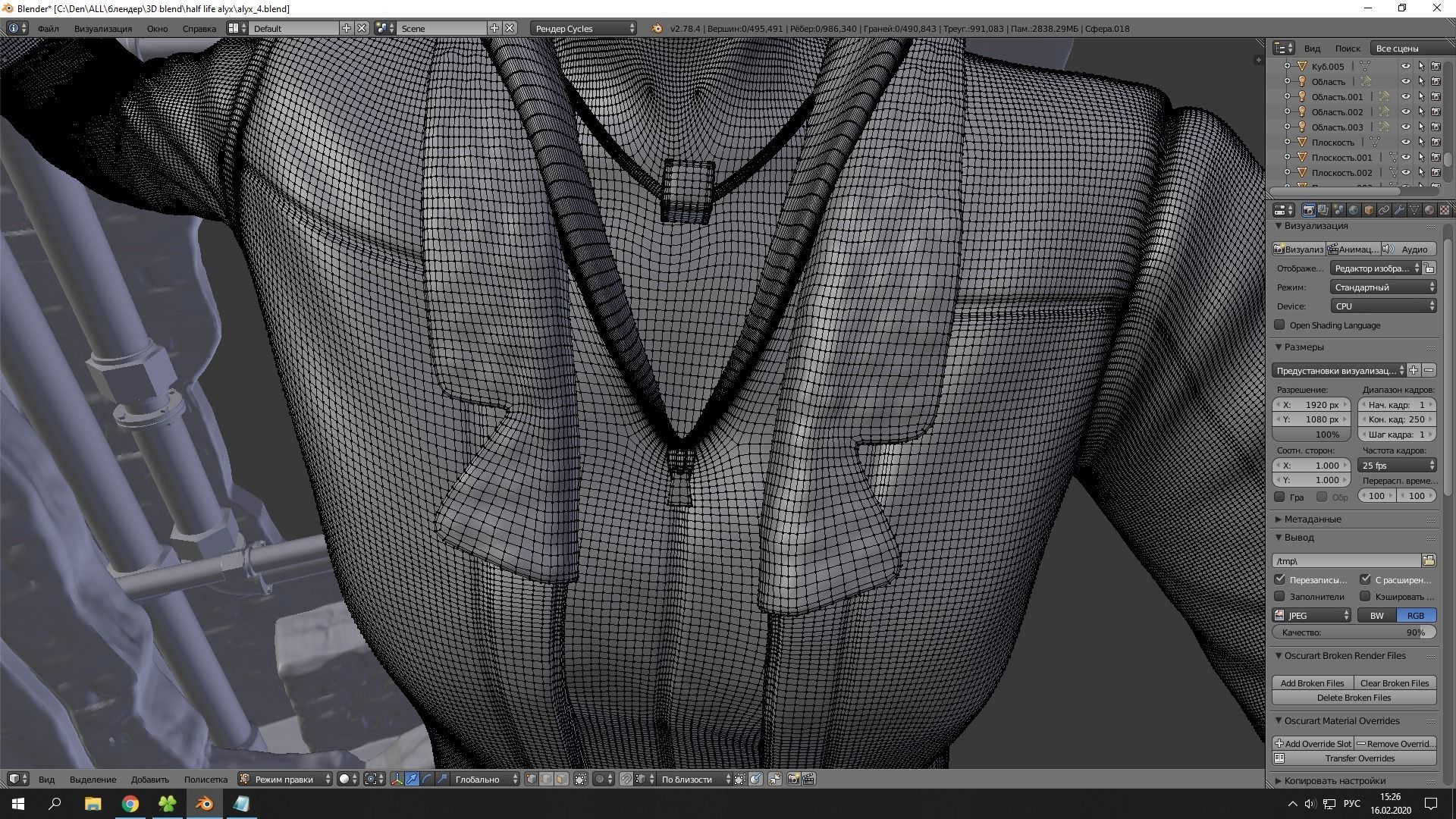This screenshot has width=1456, height=819.
Task: Open the Object properties tab (cube icon)
Action: (x=1369, y=210)
